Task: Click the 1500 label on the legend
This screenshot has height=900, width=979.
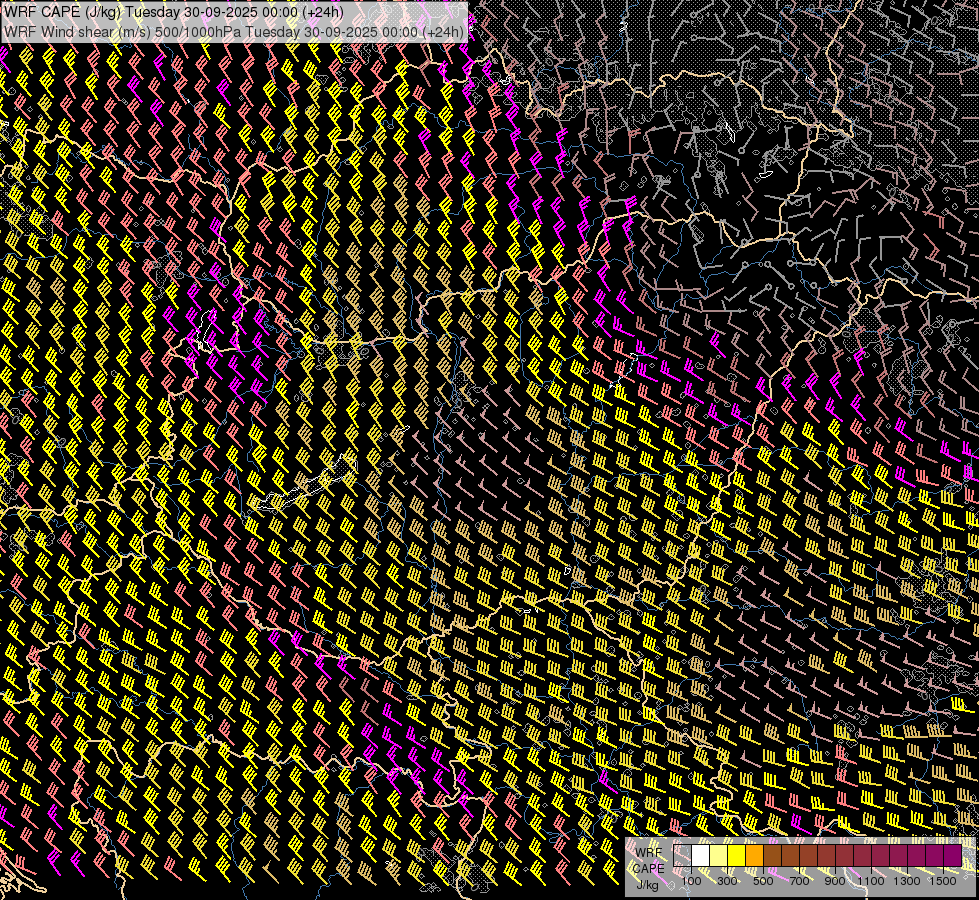Action: point(943,881)
